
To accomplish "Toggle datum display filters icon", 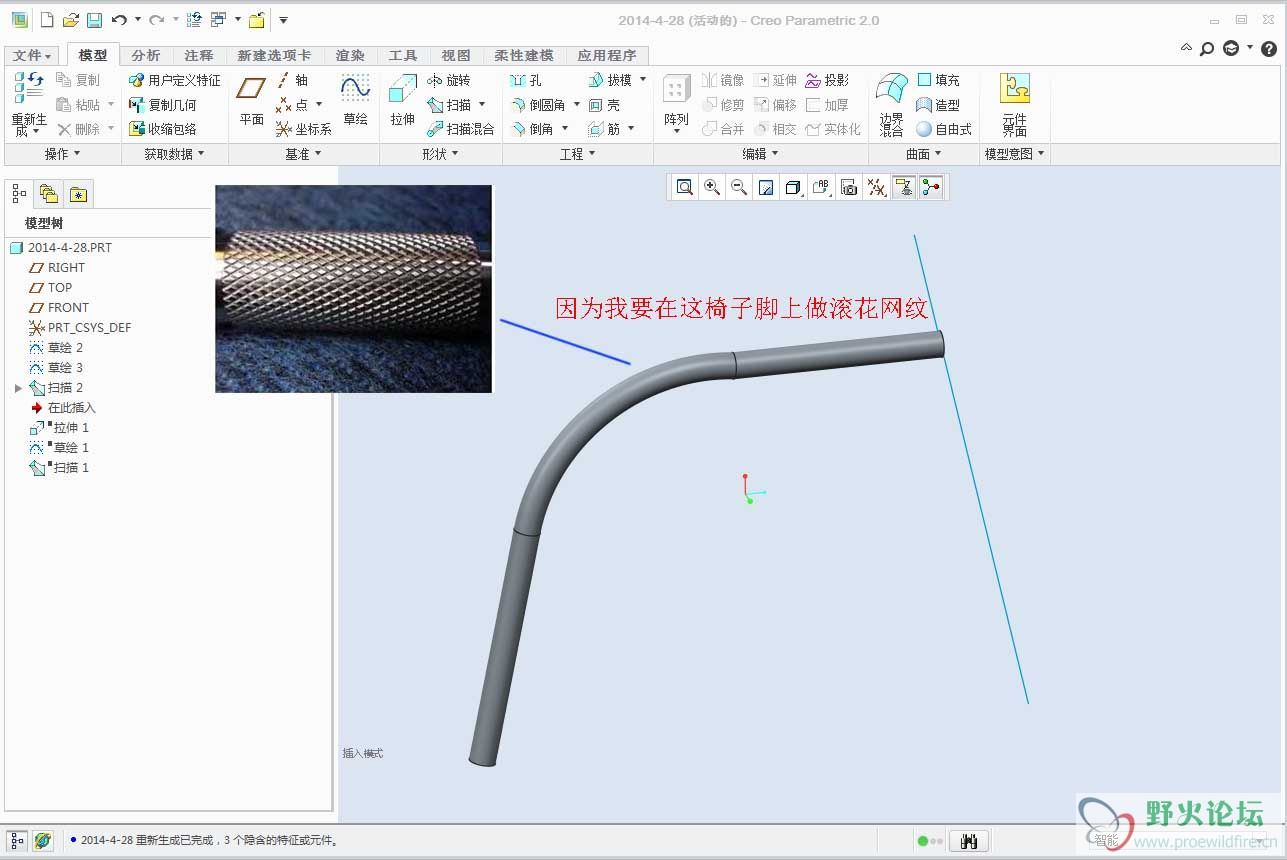I will point(877,187).
